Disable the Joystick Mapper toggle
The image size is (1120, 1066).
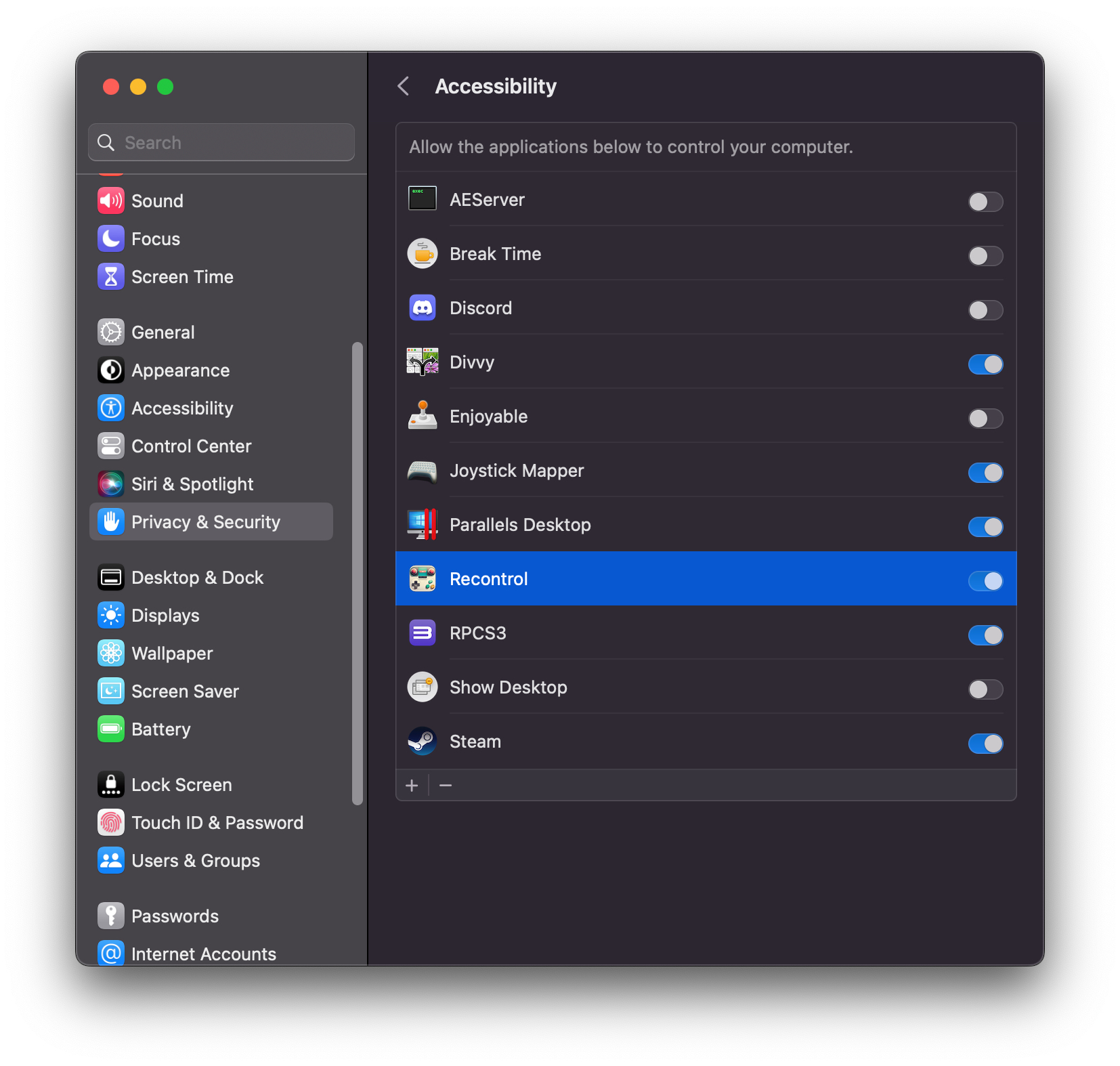(985, 472)
